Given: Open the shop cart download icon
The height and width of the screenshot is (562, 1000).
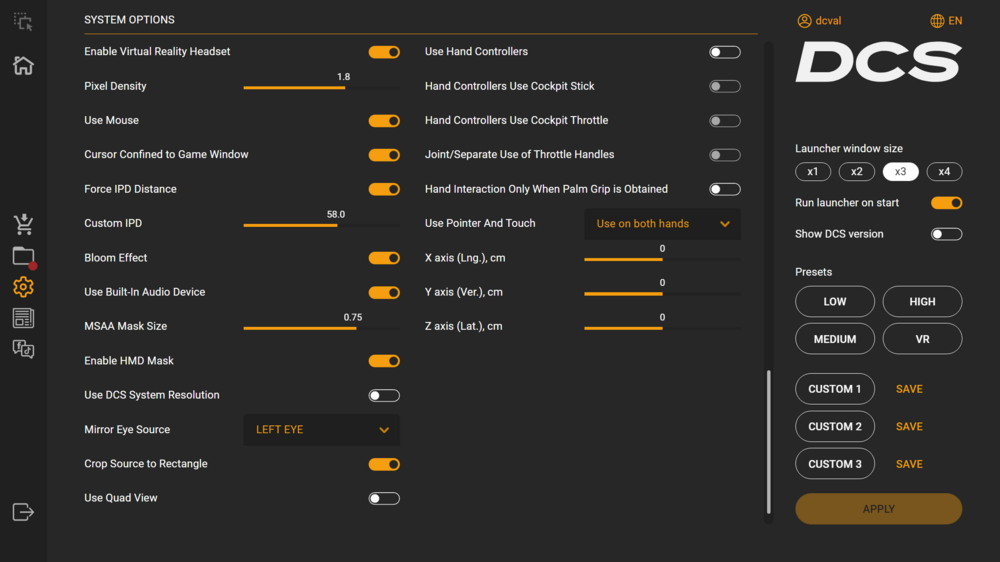Looking at the screenshot, I should (x=23, y=225).
